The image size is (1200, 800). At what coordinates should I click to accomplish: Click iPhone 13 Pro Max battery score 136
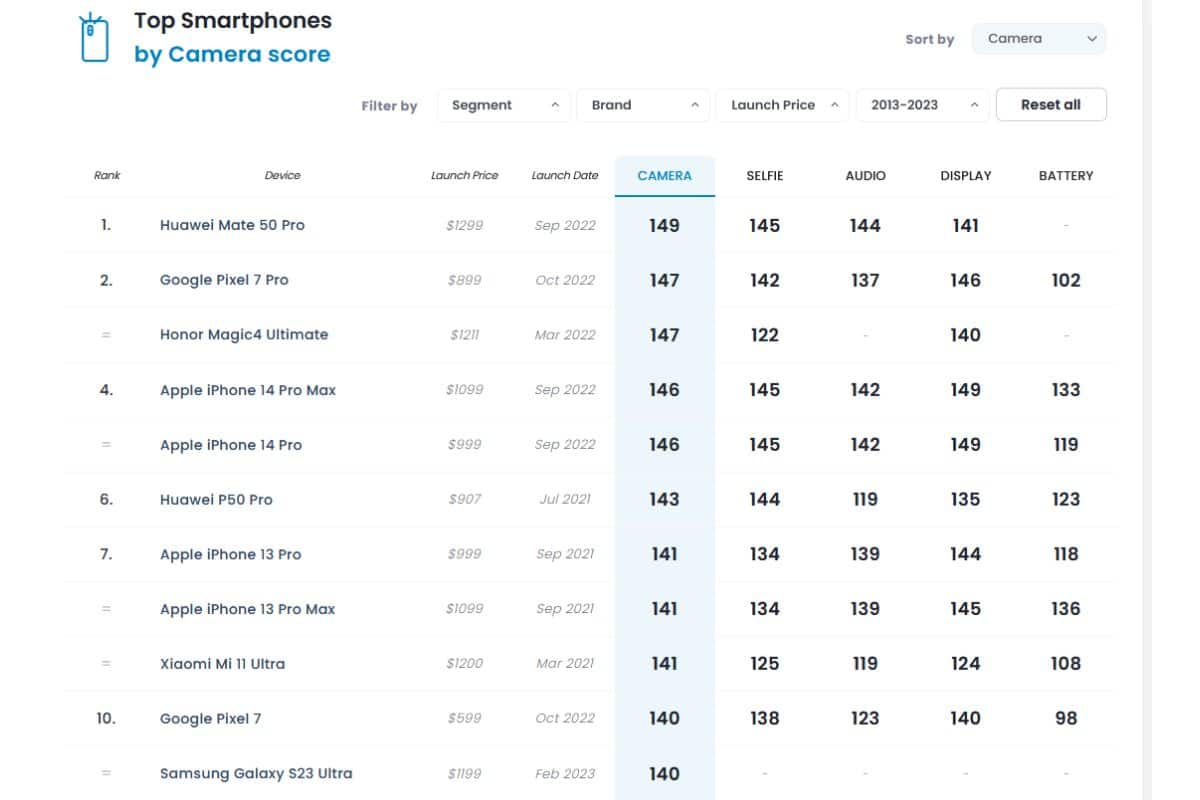(1066, 609)
